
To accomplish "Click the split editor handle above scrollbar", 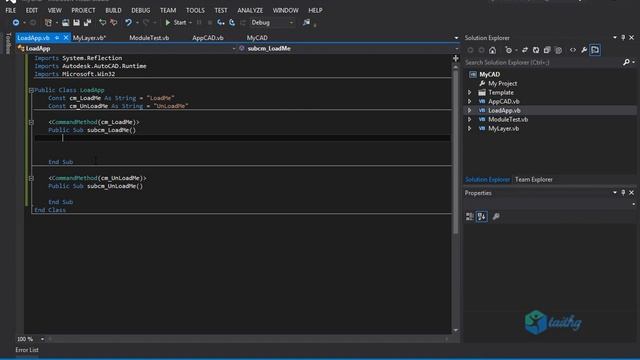I will click(x=456, y=58).
